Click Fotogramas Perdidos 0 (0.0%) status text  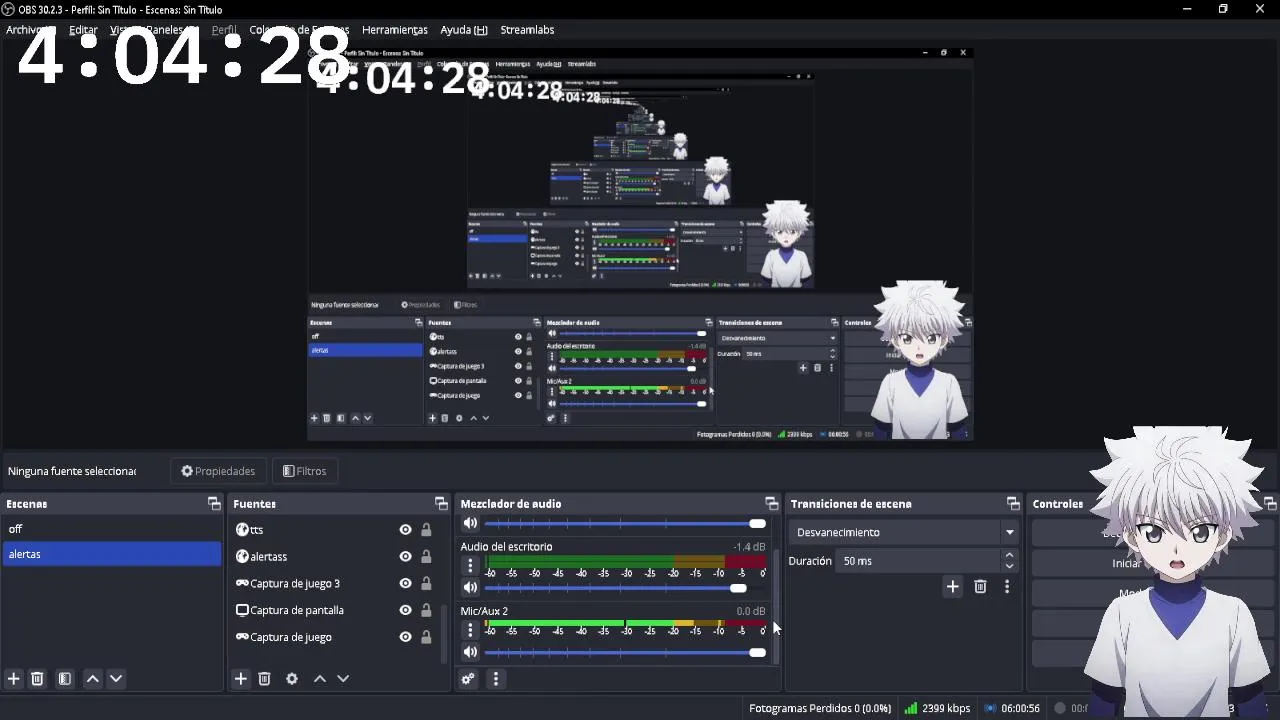820,708
